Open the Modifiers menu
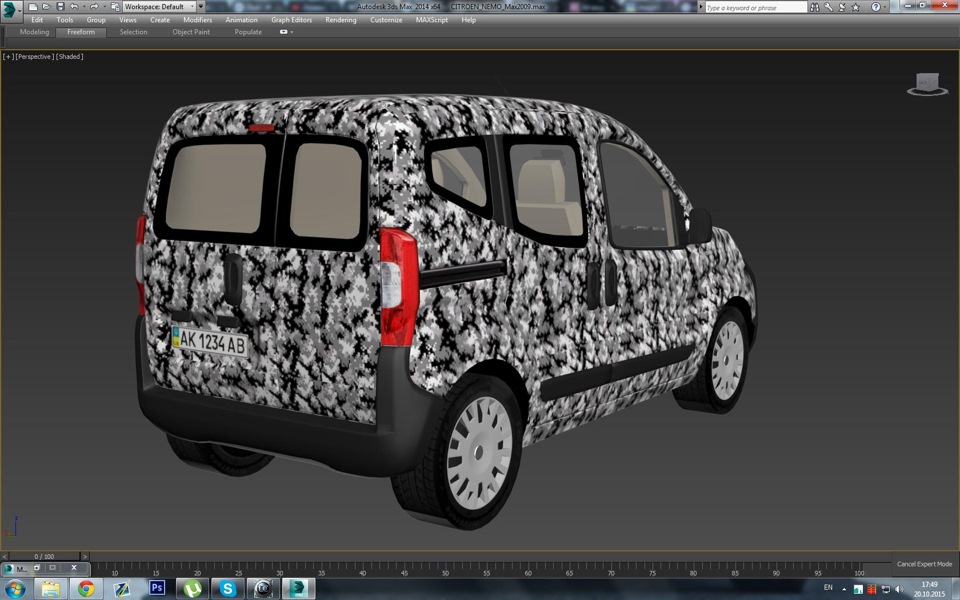The width and height of the screenshot is (960, 600). coord(197,20)
